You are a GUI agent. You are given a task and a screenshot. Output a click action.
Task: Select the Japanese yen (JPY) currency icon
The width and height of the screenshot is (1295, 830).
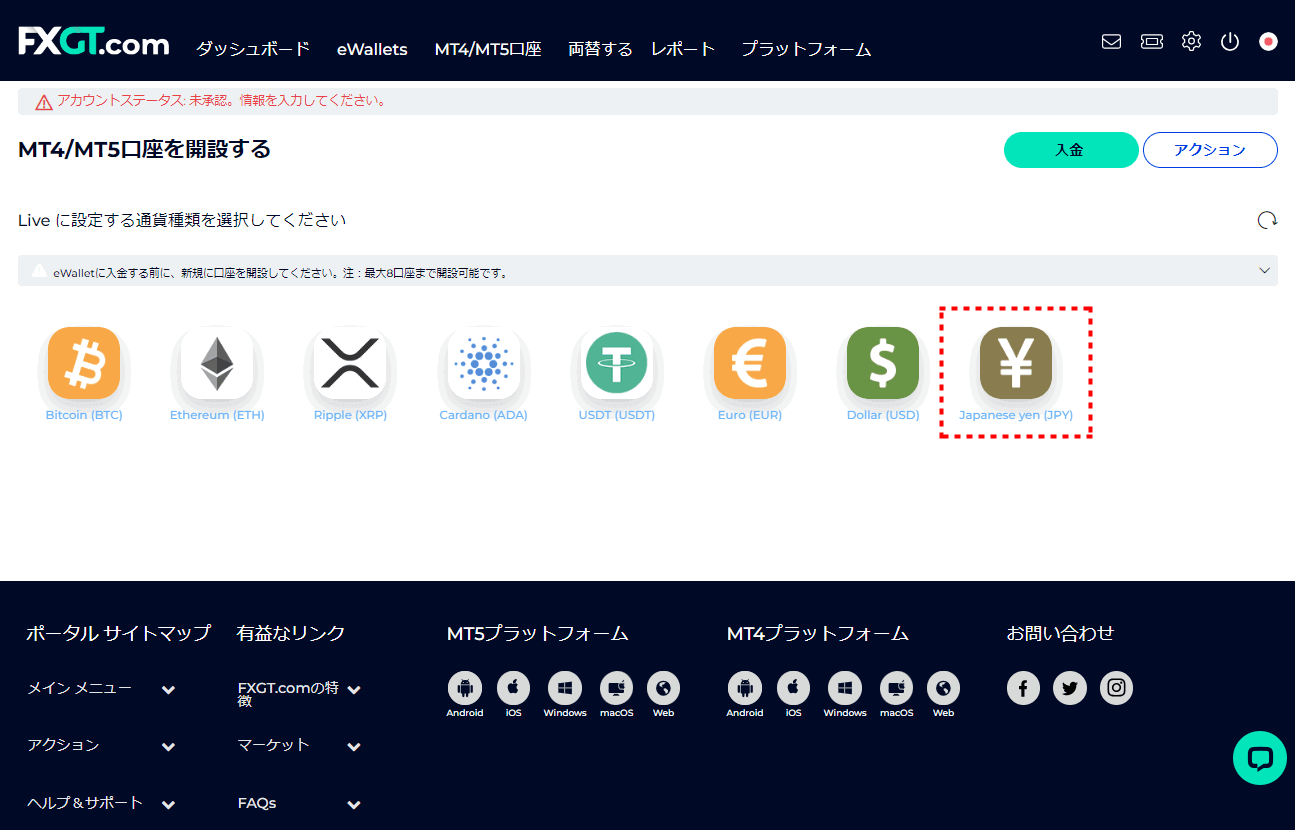point(1016,363)
